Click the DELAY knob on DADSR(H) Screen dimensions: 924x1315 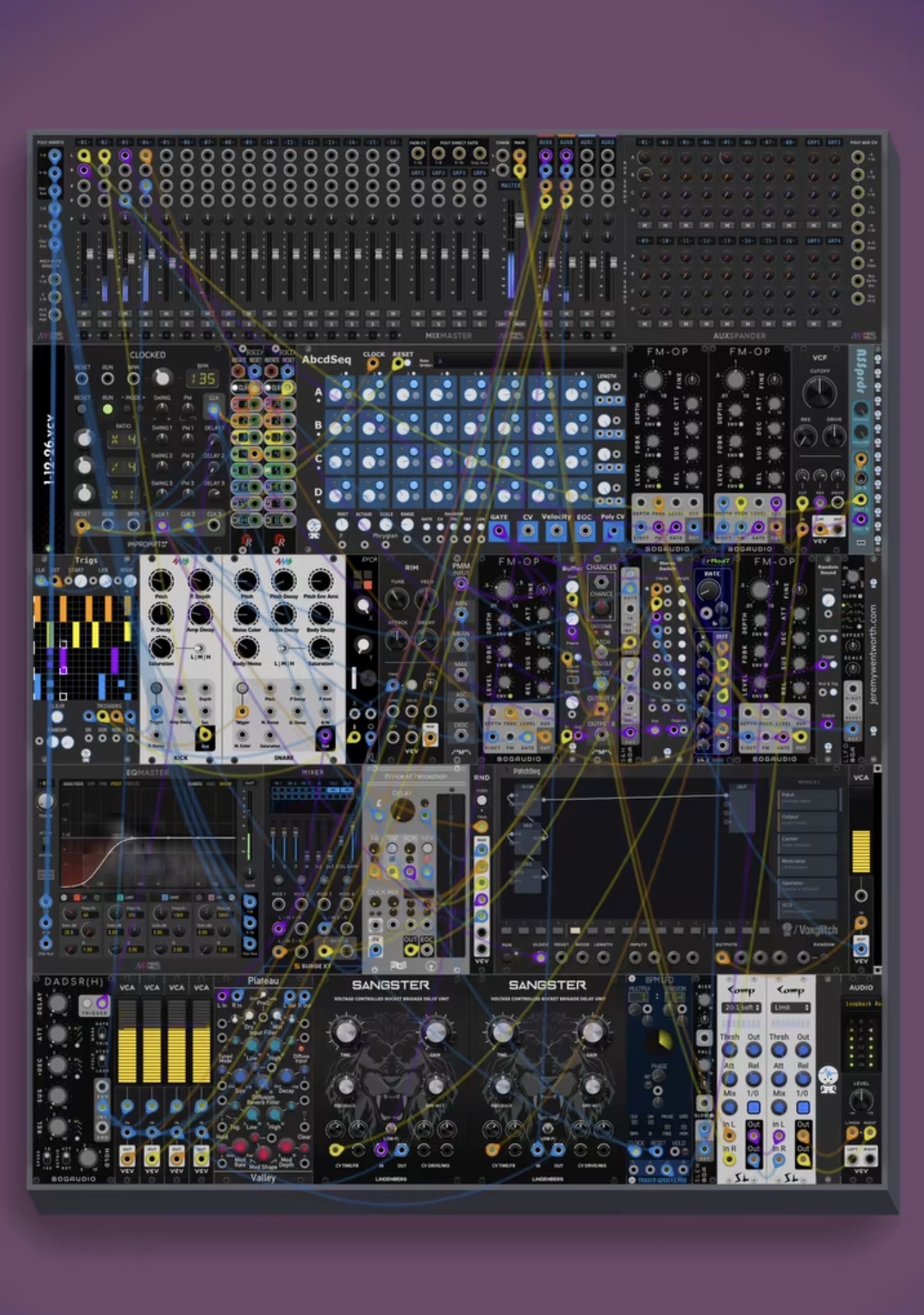click(x=57, y=1003)
